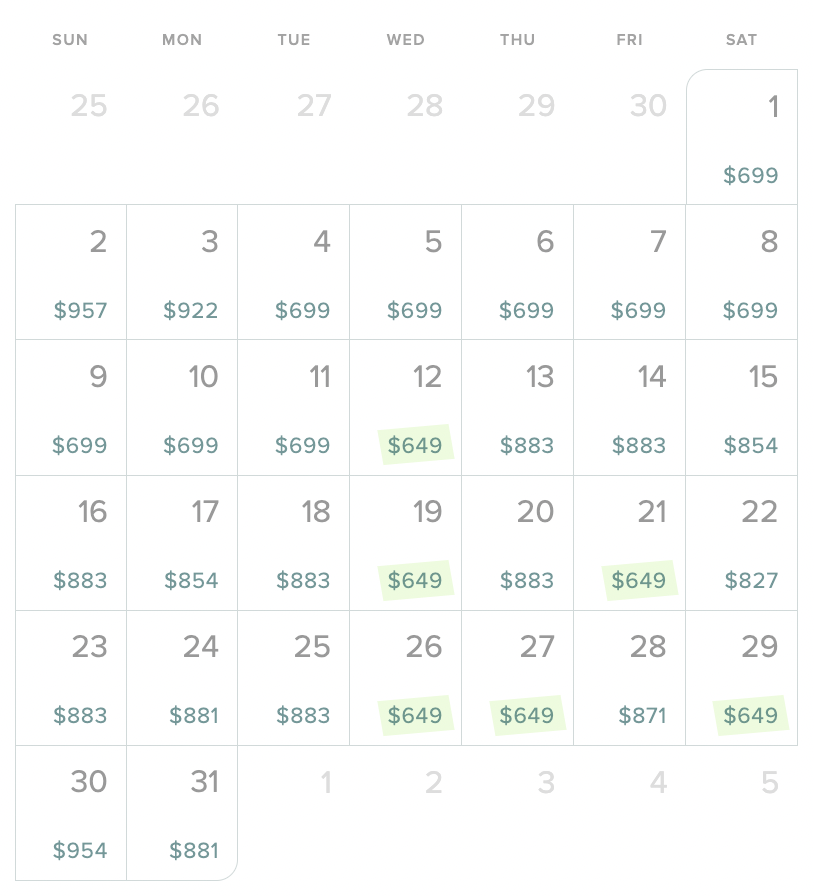Choose Sunday the 2nd at $957
Image resolution: width=814 pixels, height=896 pixels.
71,272
